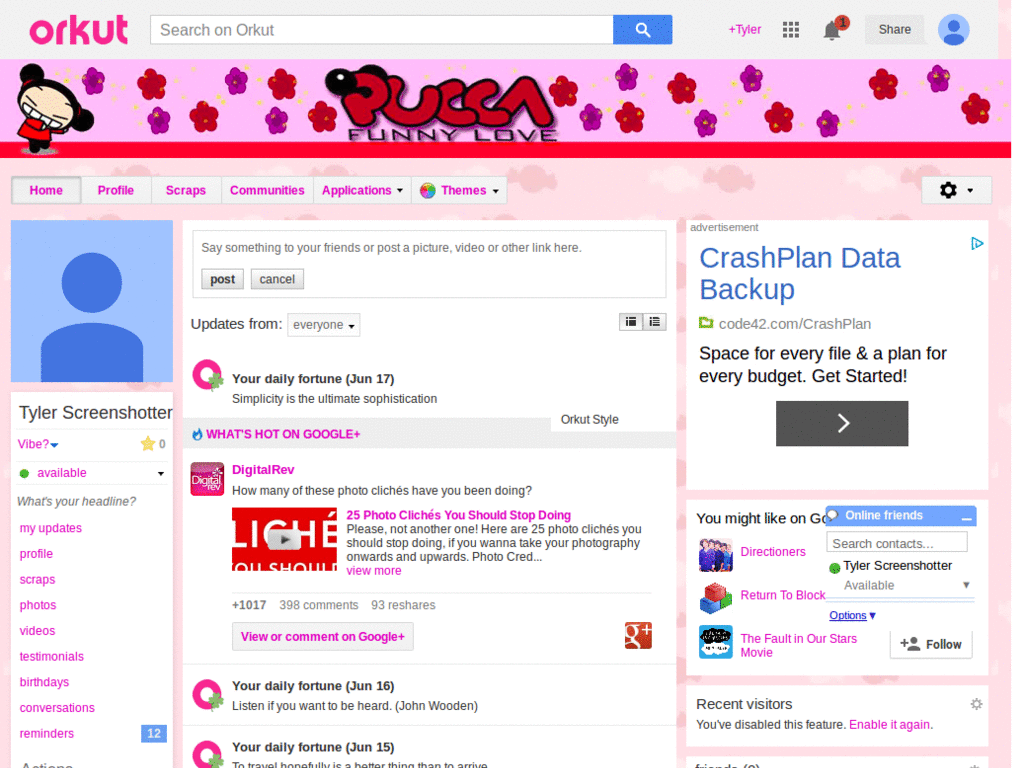This screenshot has width=1024, height=768.
Task: Open the Google+ icon beside the DigitalRev post
Action: tap(638, 635)
